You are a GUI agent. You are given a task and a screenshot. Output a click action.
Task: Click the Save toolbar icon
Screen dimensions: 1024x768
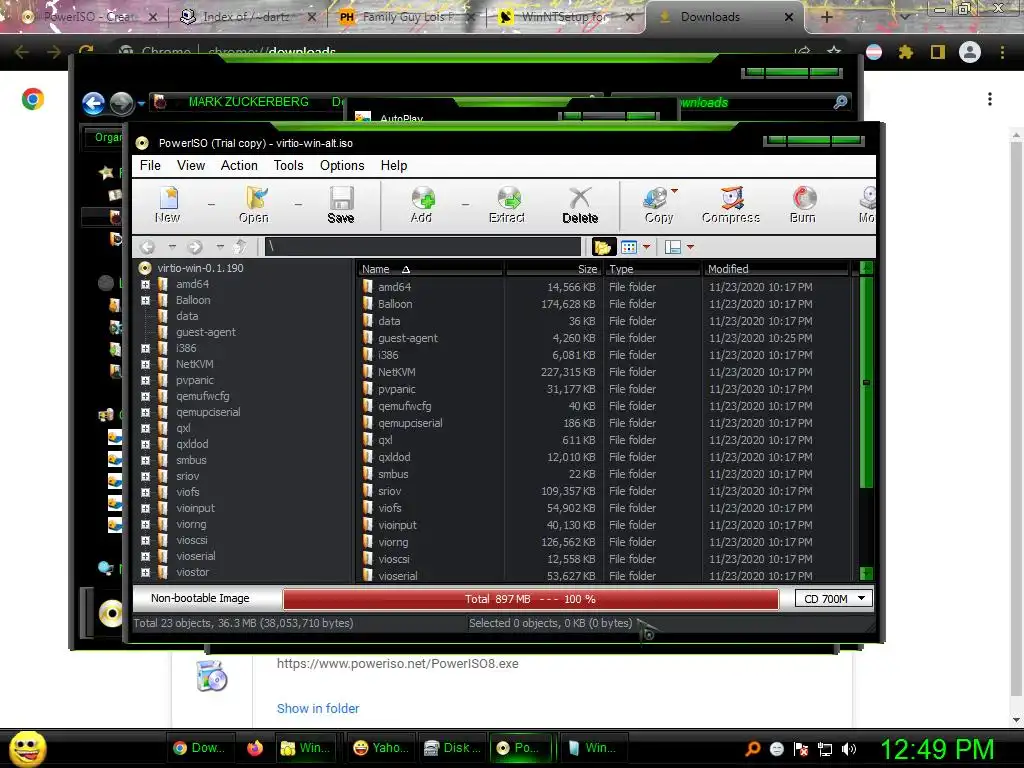point(341,204)
